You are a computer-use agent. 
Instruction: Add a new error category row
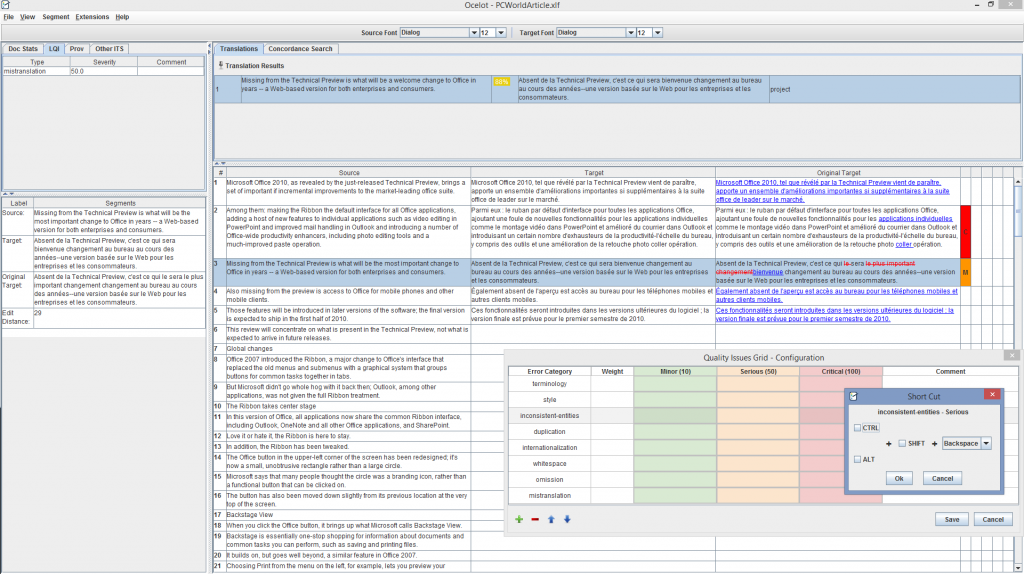519,520
